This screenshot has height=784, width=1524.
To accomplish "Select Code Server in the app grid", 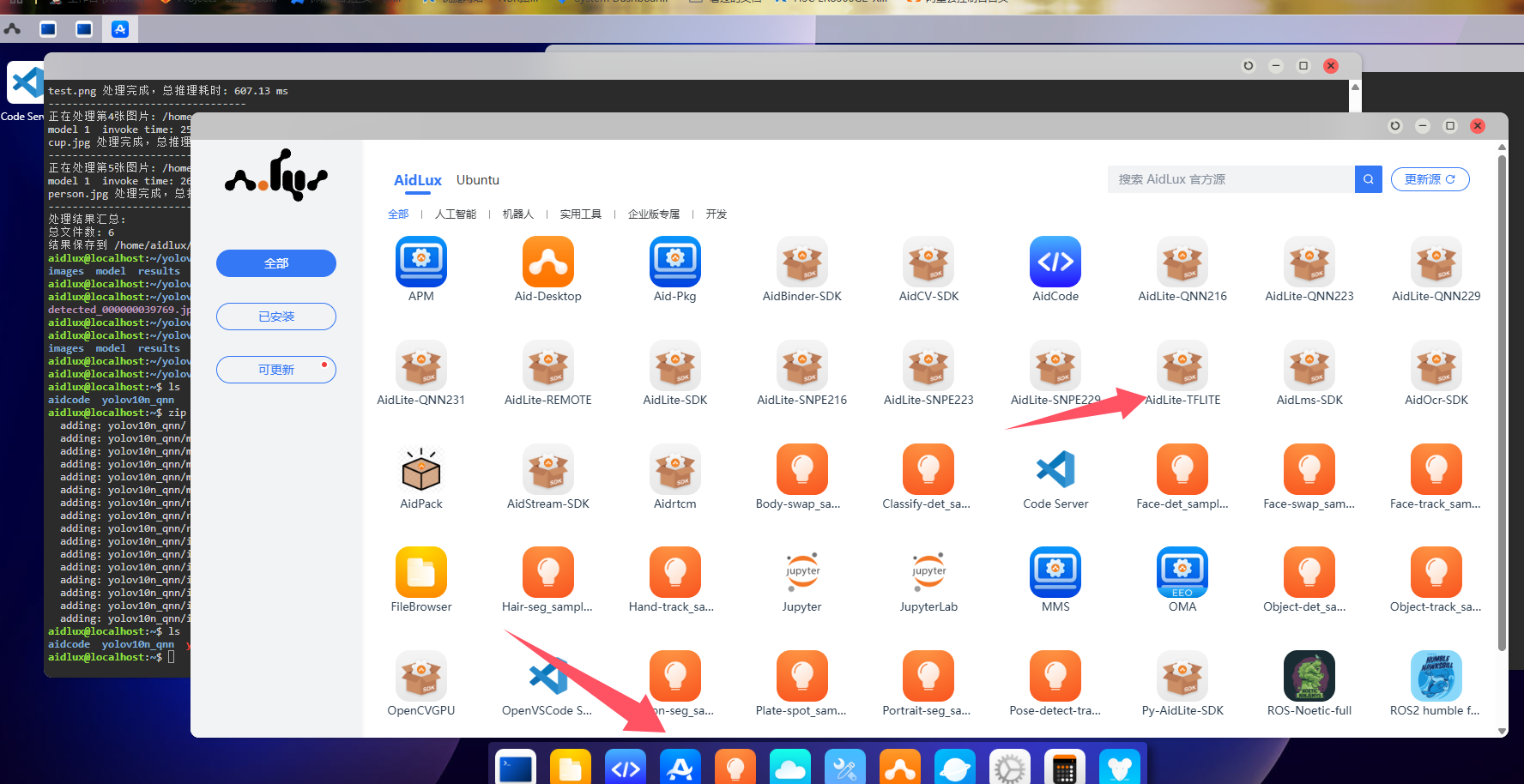I will (x=1055, y=469).
